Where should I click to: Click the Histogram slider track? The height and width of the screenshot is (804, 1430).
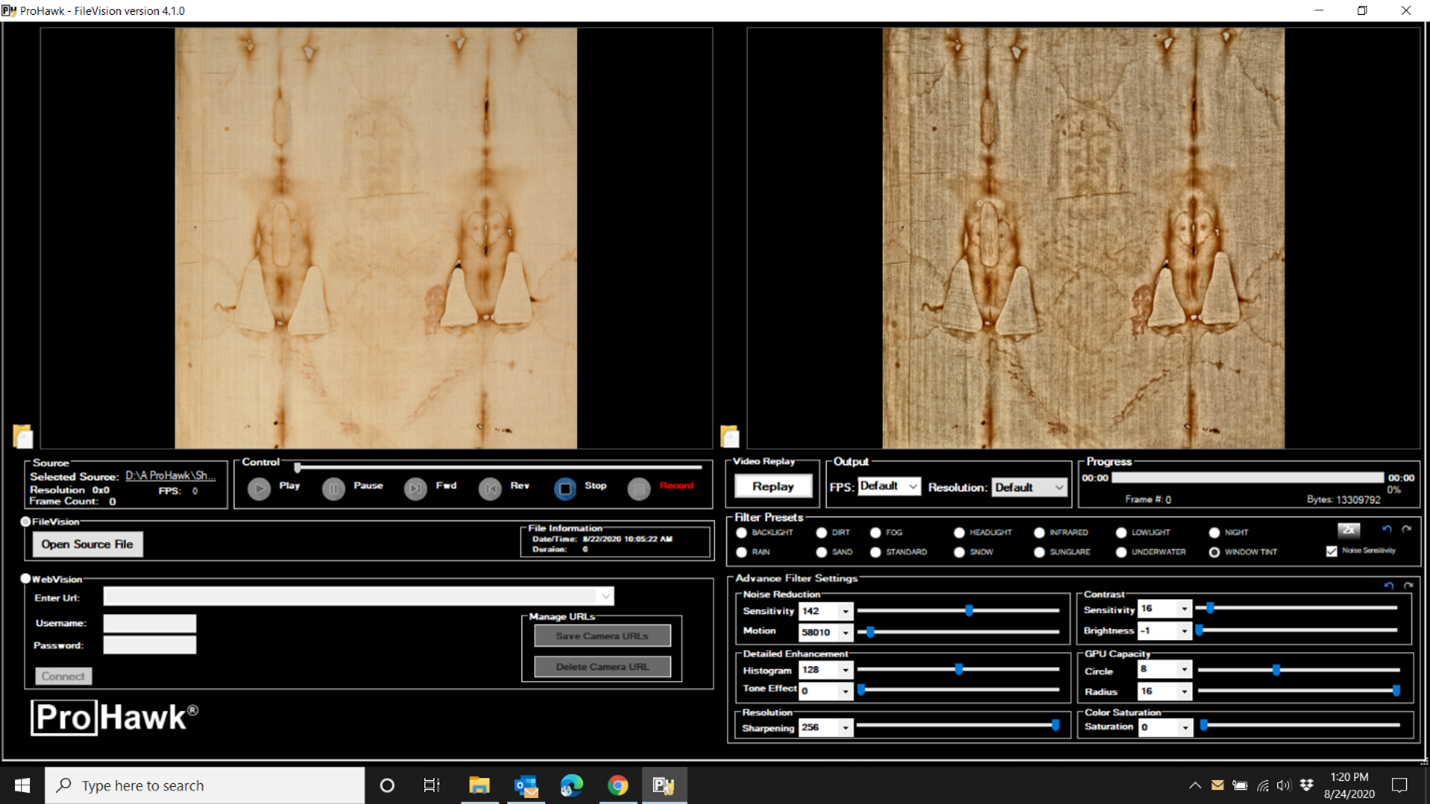(1010, 670)
